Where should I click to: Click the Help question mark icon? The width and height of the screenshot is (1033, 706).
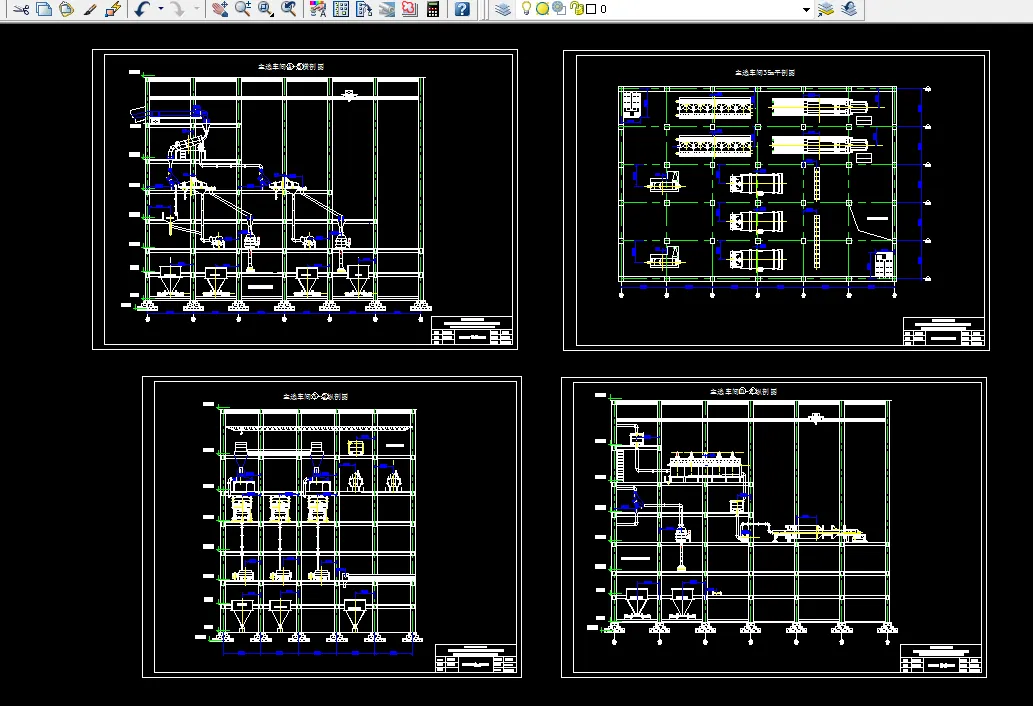(x=462, y=9)
